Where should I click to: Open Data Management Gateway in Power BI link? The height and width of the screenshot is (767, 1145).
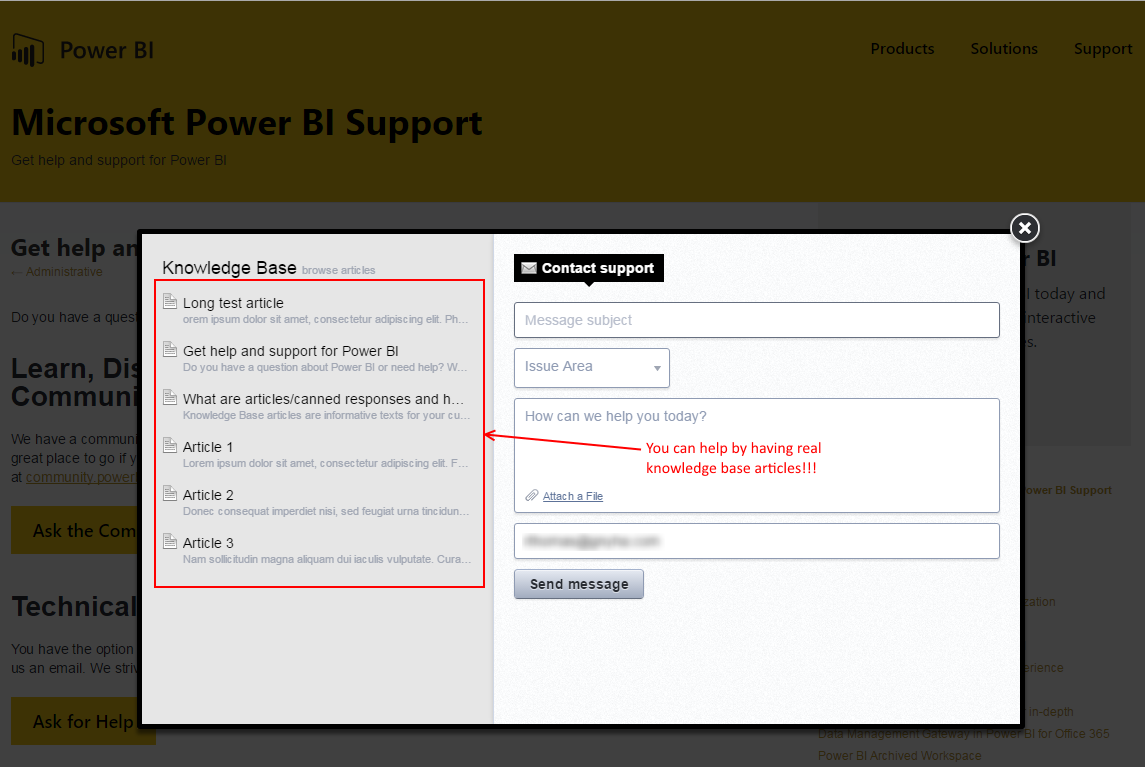[x=963, y=733]
